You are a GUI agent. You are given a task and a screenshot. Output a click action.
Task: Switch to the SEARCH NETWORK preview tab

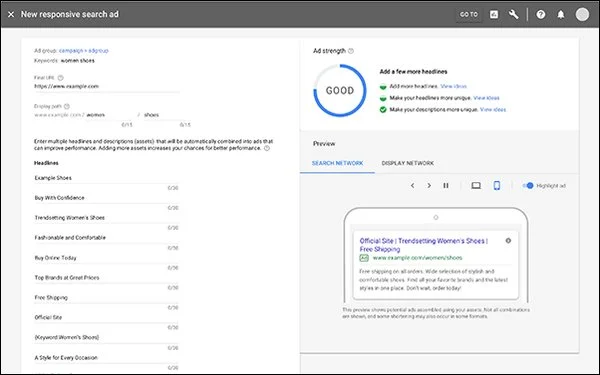point(337,163)
